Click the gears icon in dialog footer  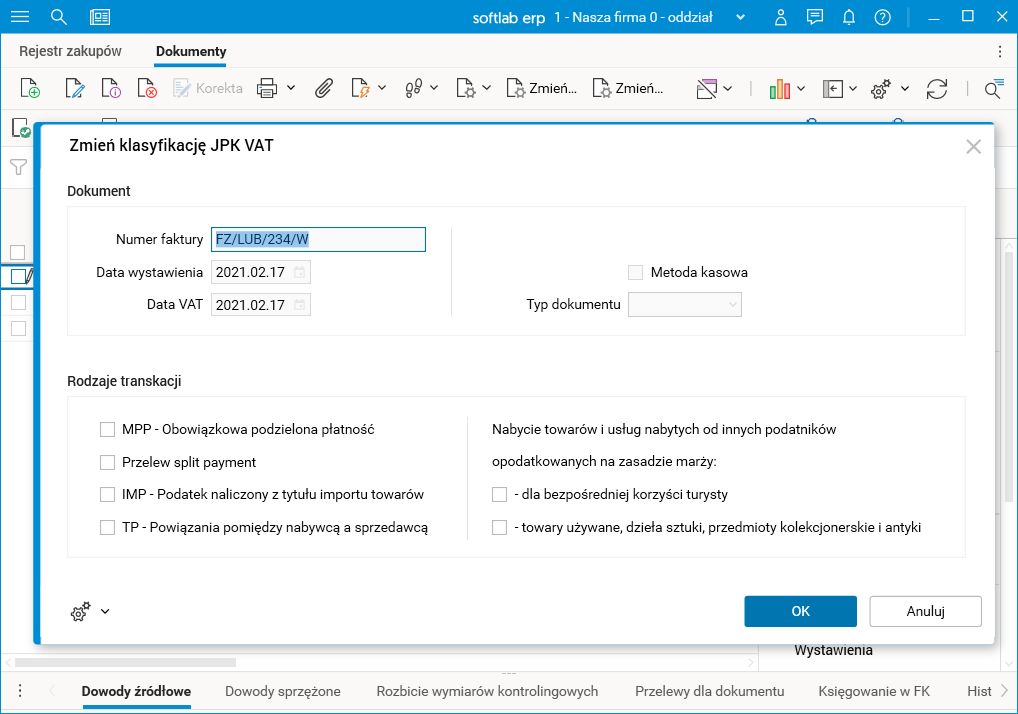click(81, 611)
